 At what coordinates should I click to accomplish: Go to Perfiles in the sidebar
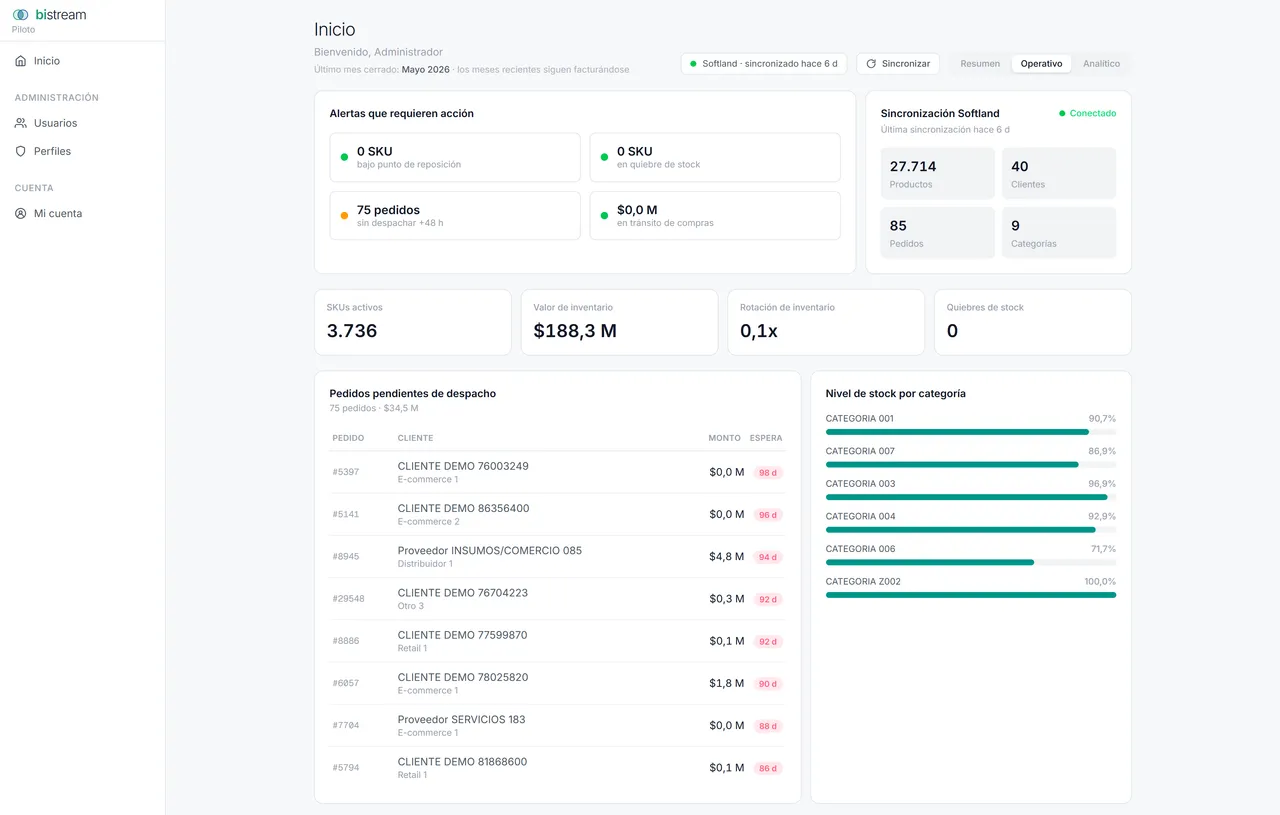pyautogui.click(x=82, y=151)
